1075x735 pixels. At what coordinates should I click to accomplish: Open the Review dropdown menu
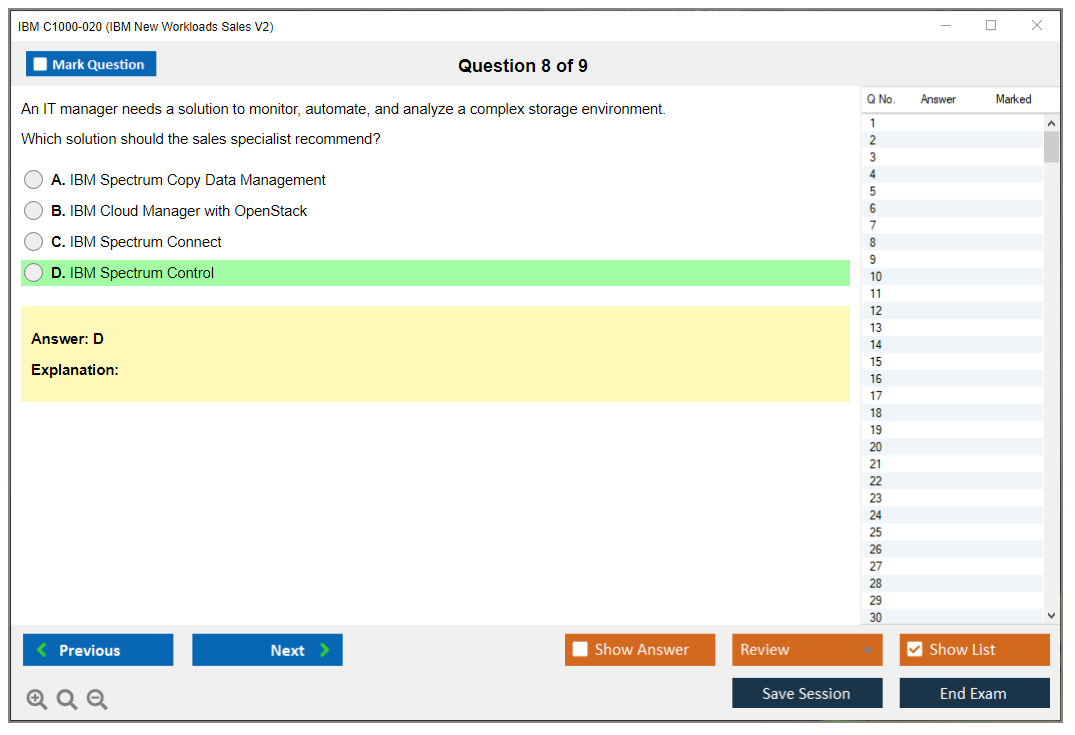pos(807,650)
